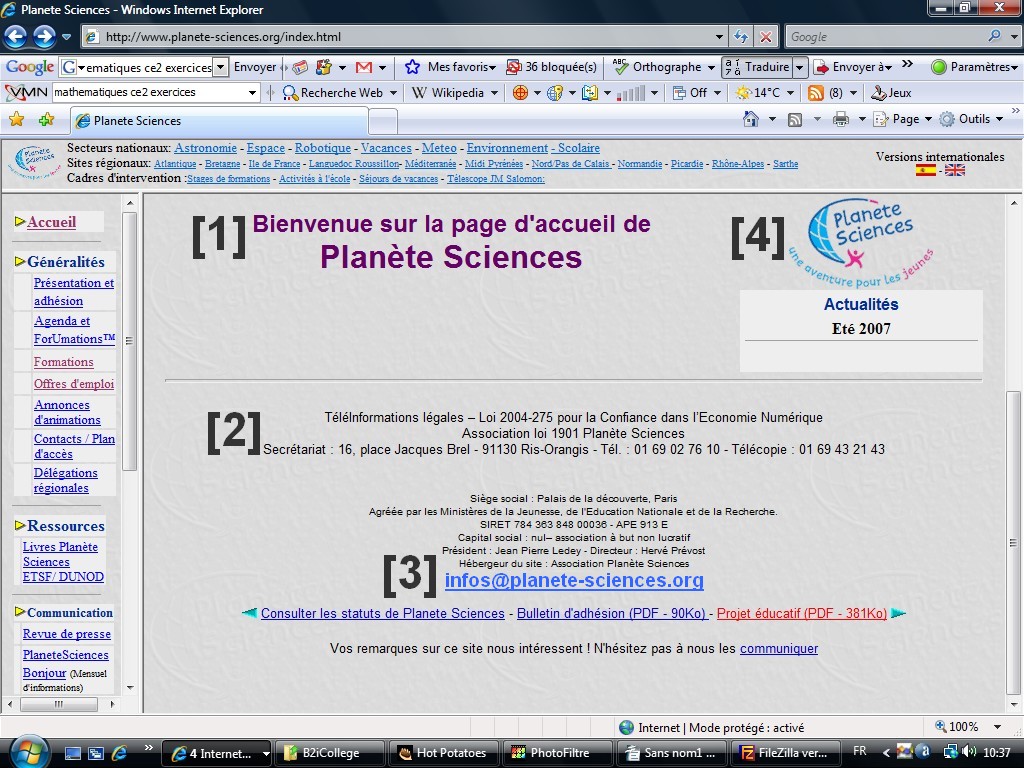Go forward with the Forward arrow
The image size is (1024, 768).
point(44,37)
